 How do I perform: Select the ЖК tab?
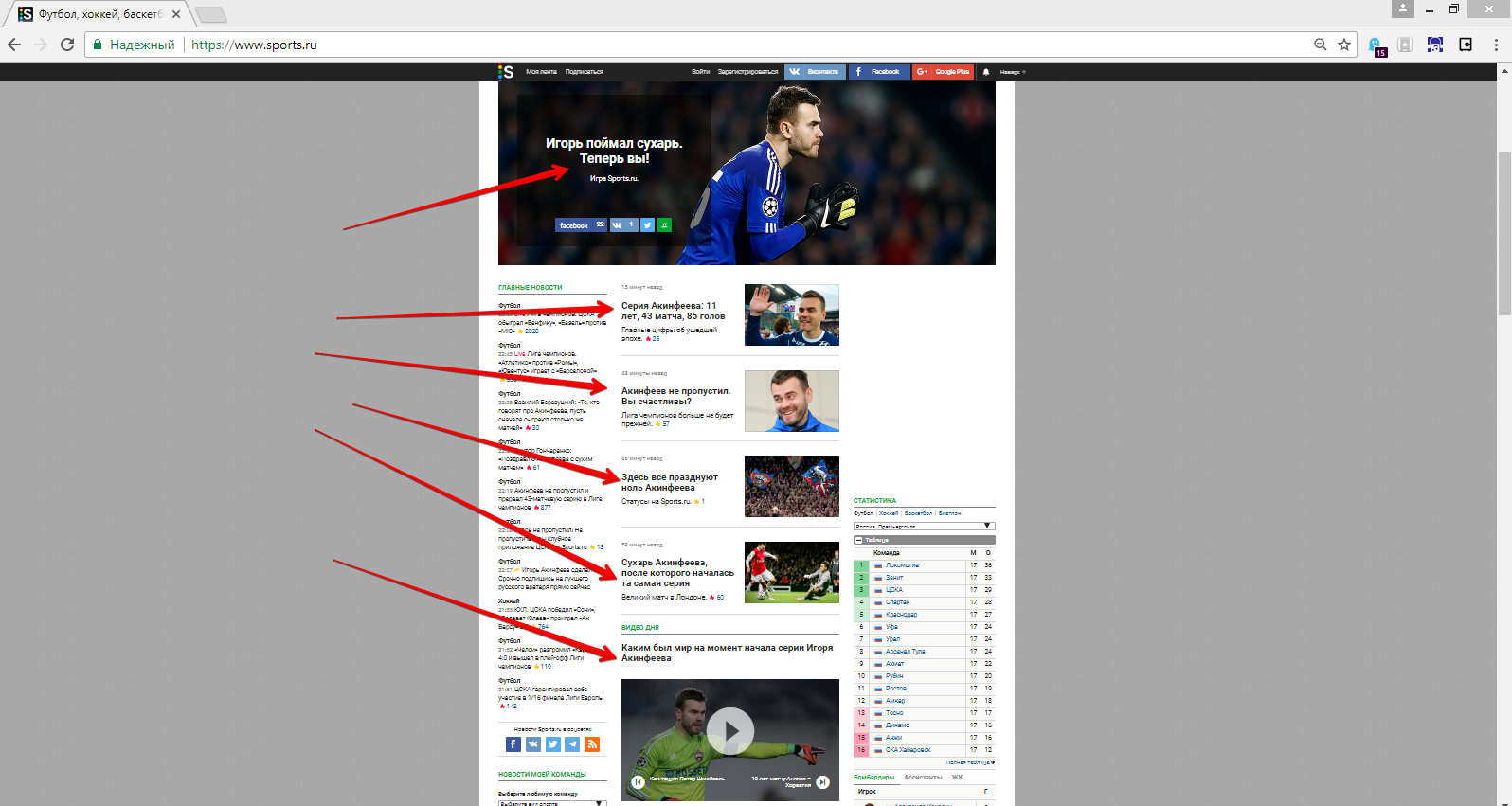tap(957, 778)
